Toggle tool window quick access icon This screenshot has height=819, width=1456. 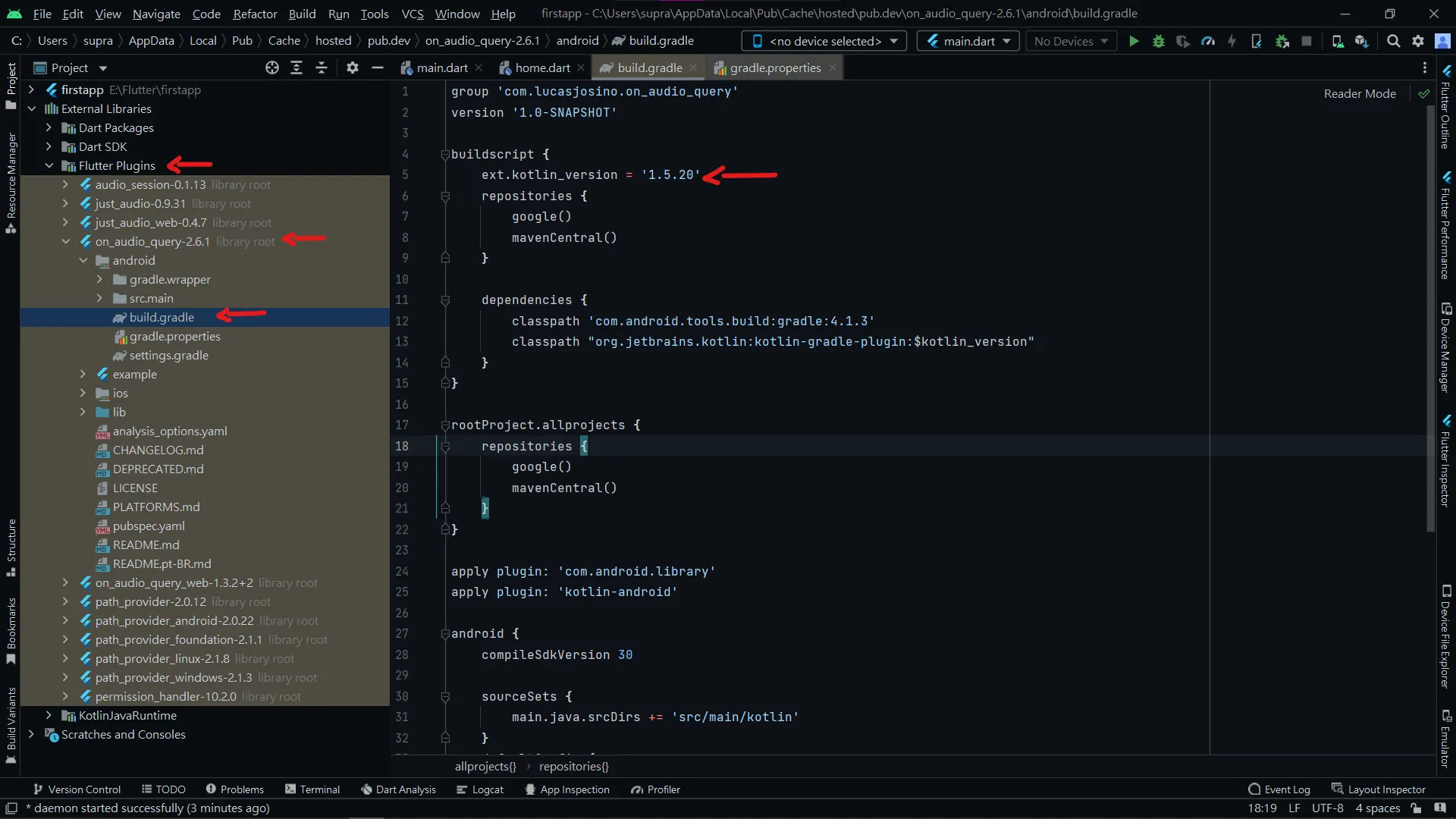click(11, 808)
